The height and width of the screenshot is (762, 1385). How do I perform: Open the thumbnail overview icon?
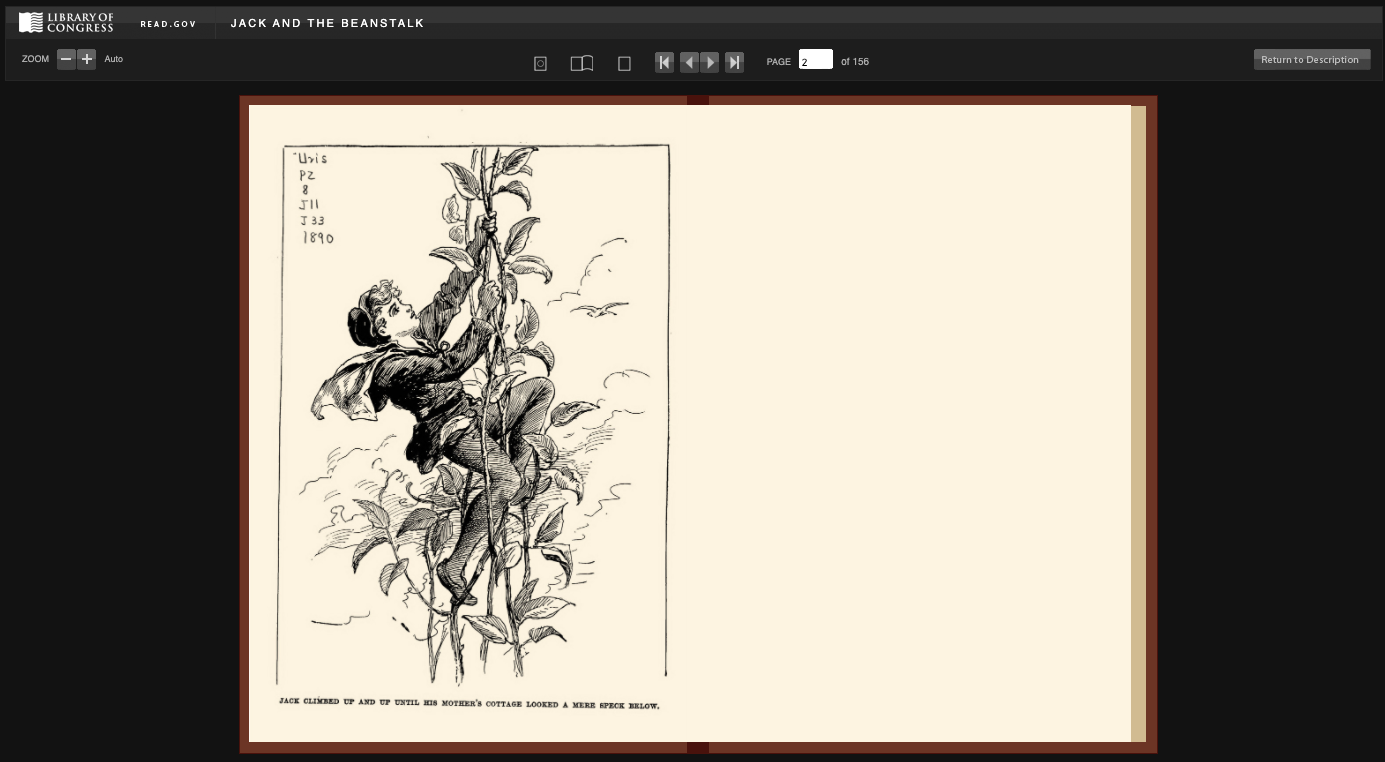[540, 62]
